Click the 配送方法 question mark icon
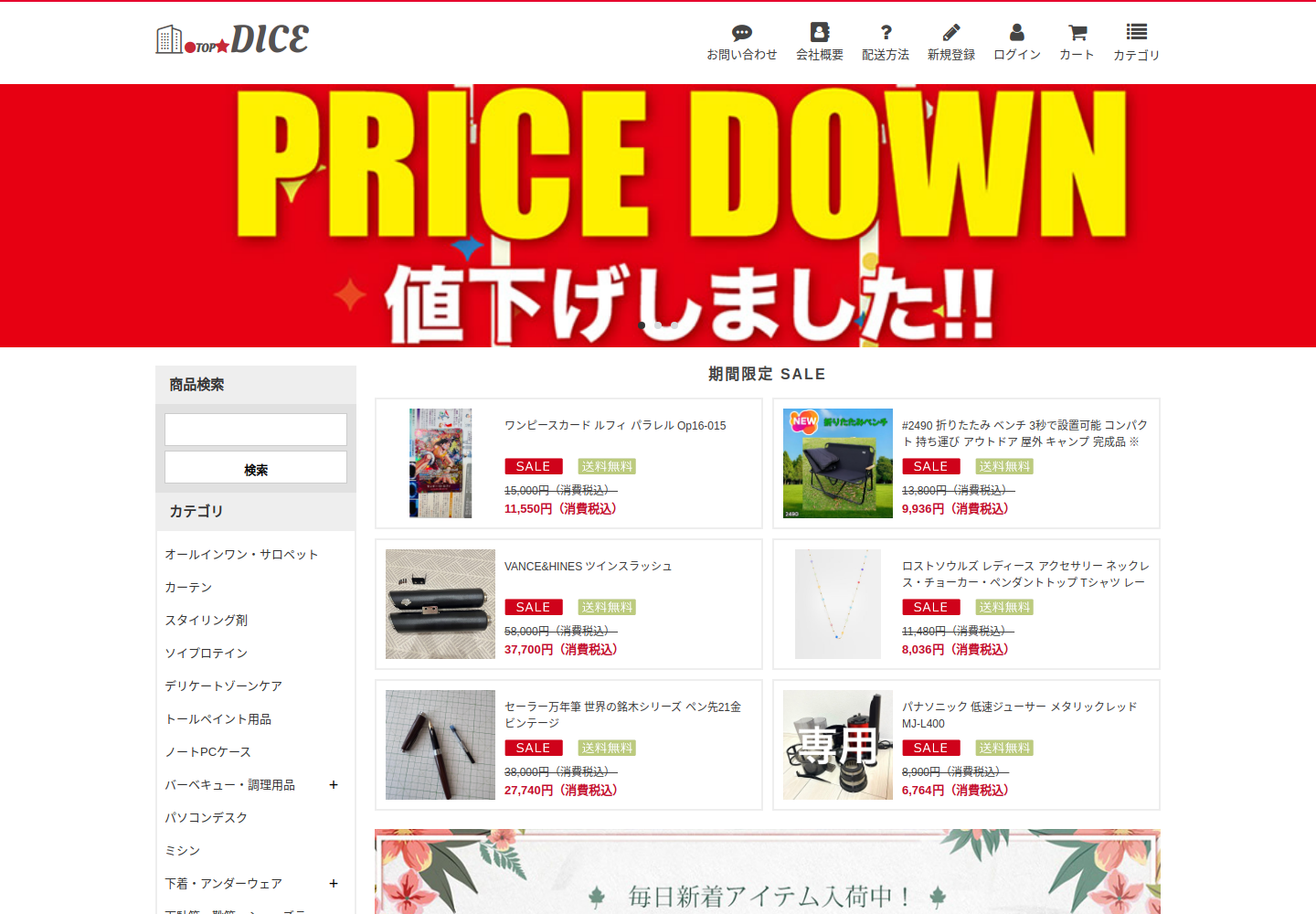Image resolution: width=1316 pixels, height=914 pixels. [886, 32]
